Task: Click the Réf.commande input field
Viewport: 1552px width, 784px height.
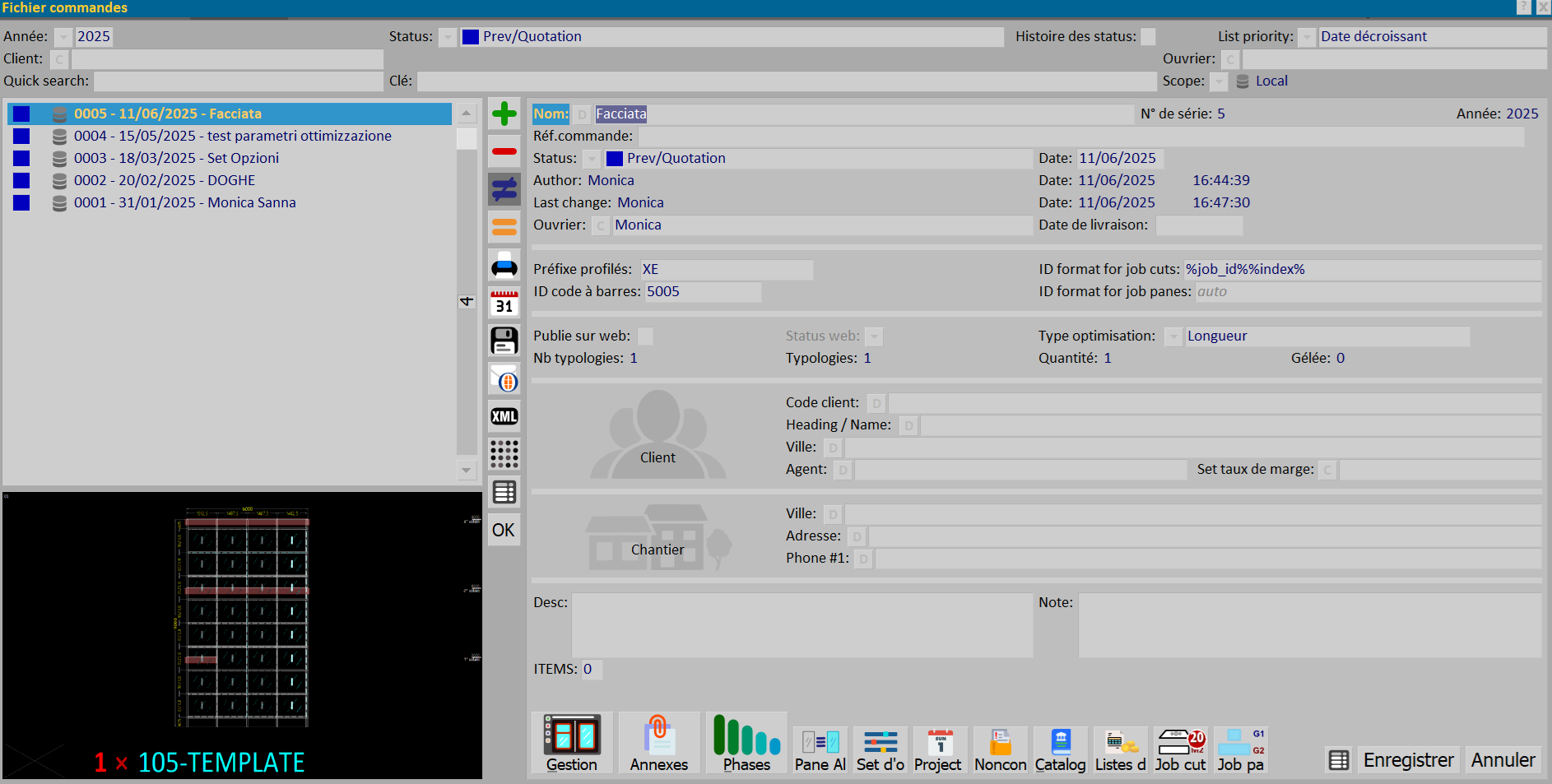Action: (1081, 137)
